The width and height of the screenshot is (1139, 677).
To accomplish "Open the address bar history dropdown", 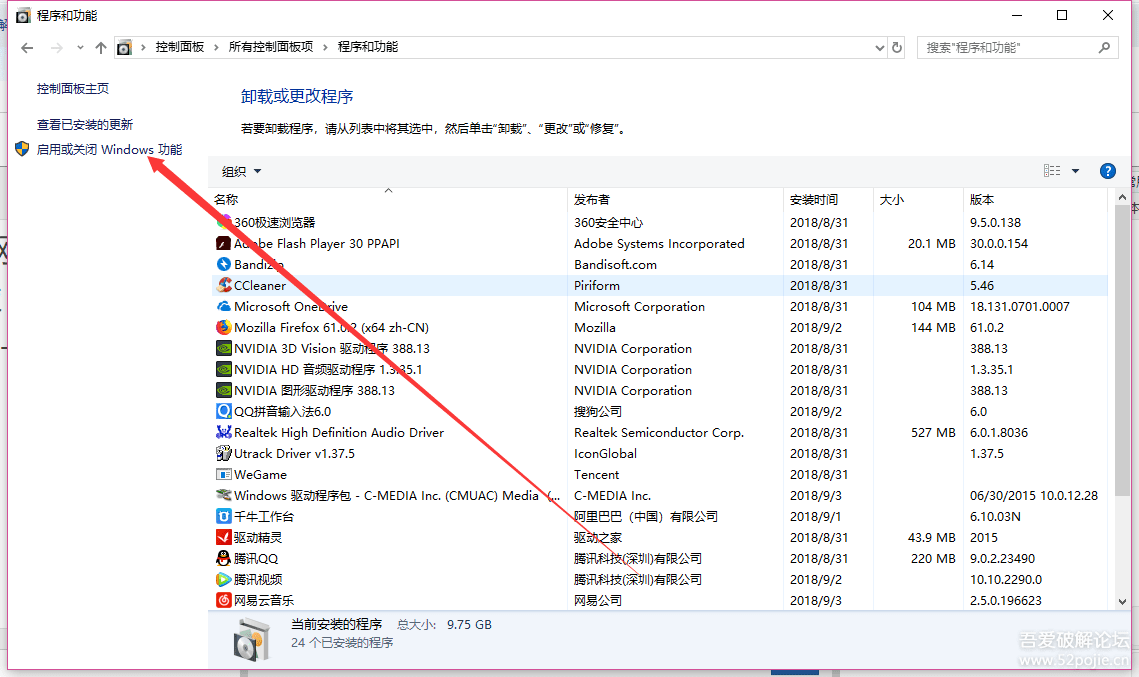I will tap(879, 47).
